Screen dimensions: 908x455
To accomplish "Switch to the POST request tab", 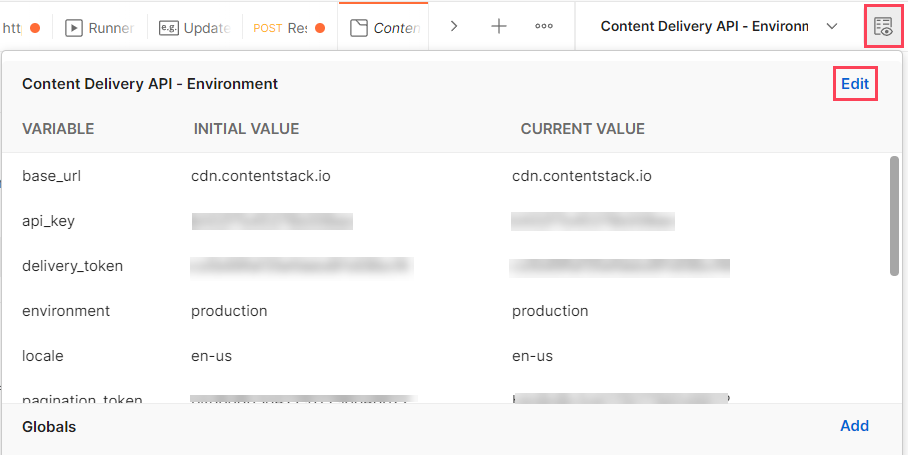I will pyautogui.click(x=283, y=28).
